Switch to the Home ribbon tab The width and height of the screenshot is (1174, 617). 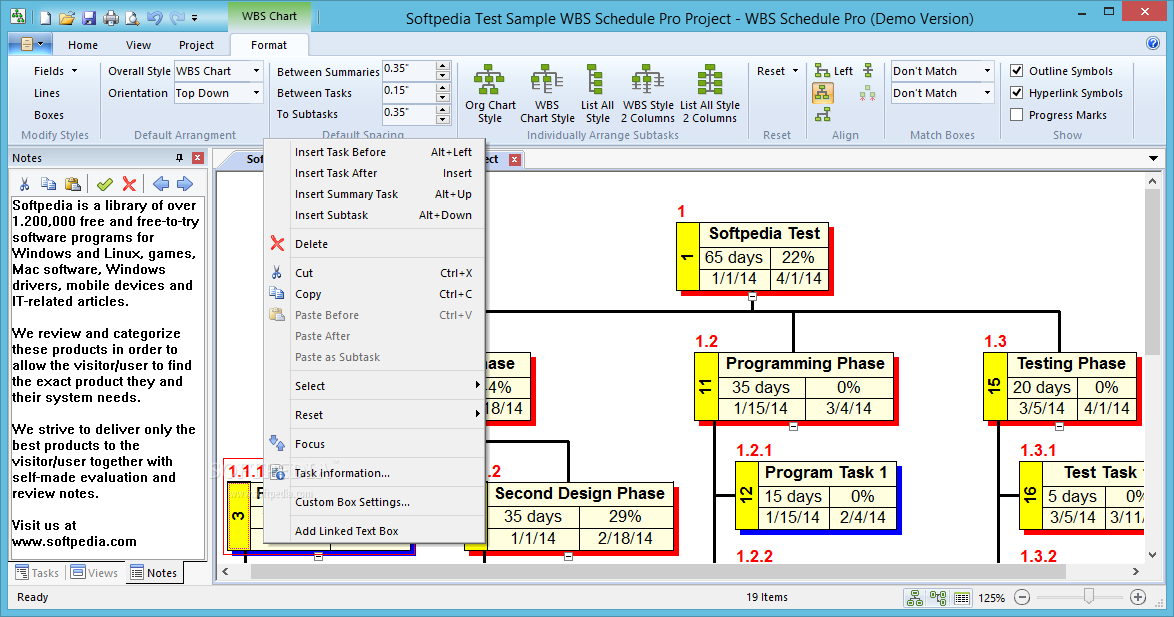tap(82, 45)
